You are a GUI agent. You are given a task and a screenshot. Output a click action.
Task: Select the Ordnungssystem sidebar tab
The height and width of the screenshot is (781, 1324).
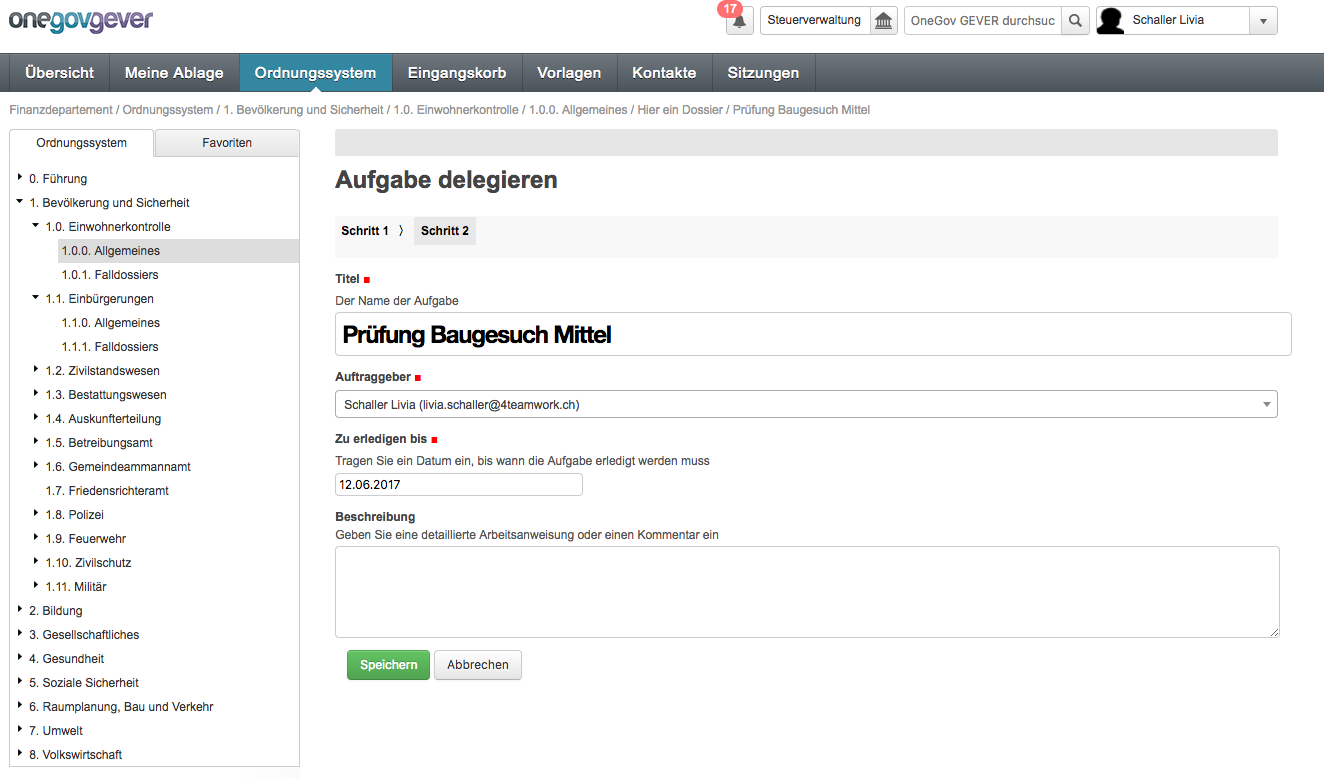[81, 143]
